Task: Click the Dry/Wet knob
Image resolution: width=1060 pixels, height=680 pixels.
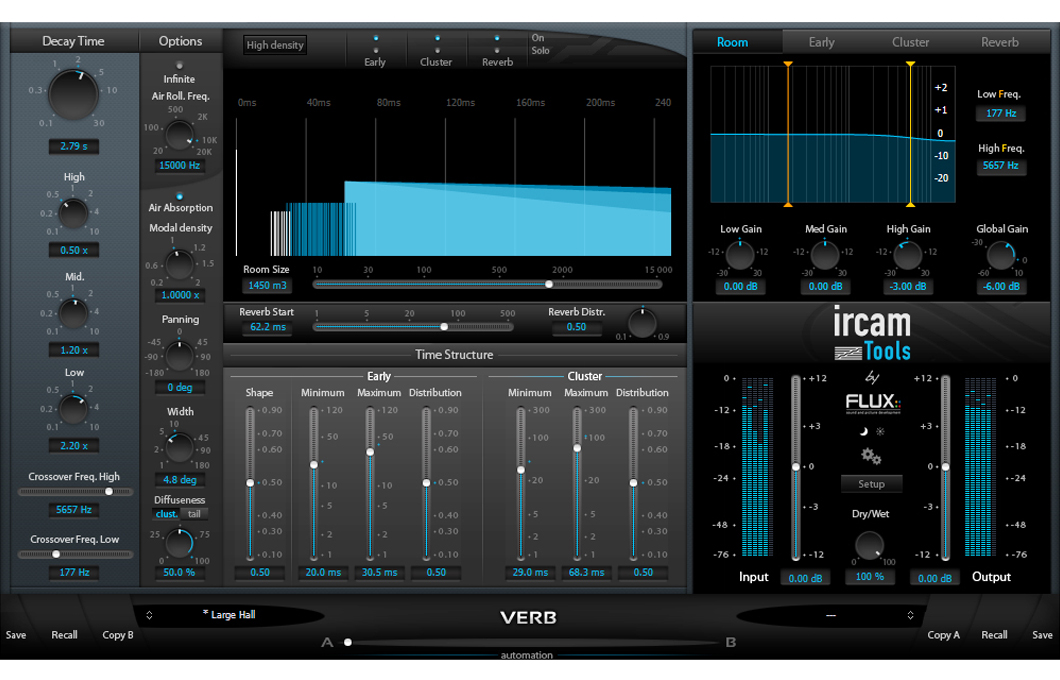Action: pyautogui.click(x=869, y=545)
